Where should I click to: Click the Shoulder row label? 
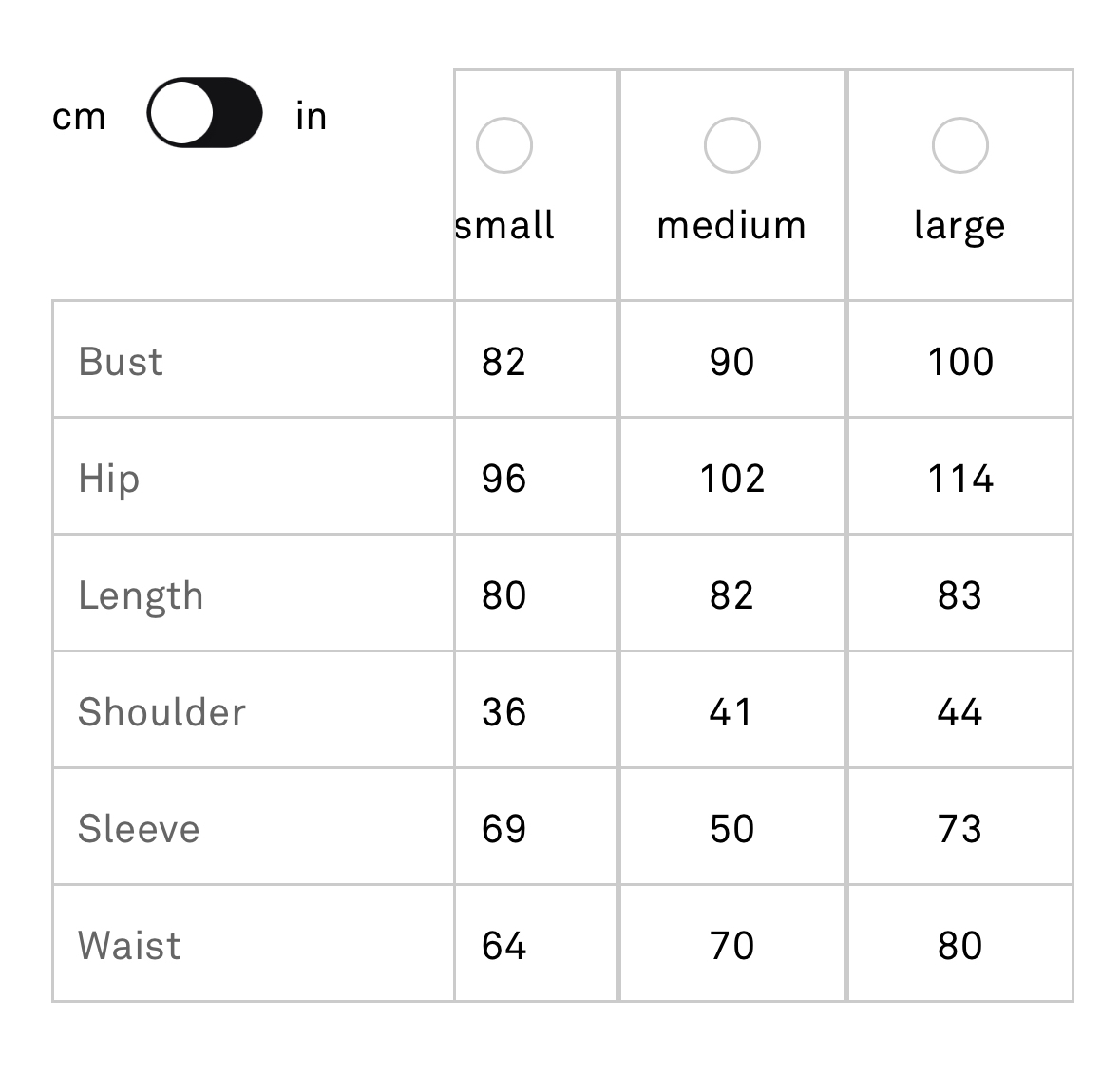point(162,712)
